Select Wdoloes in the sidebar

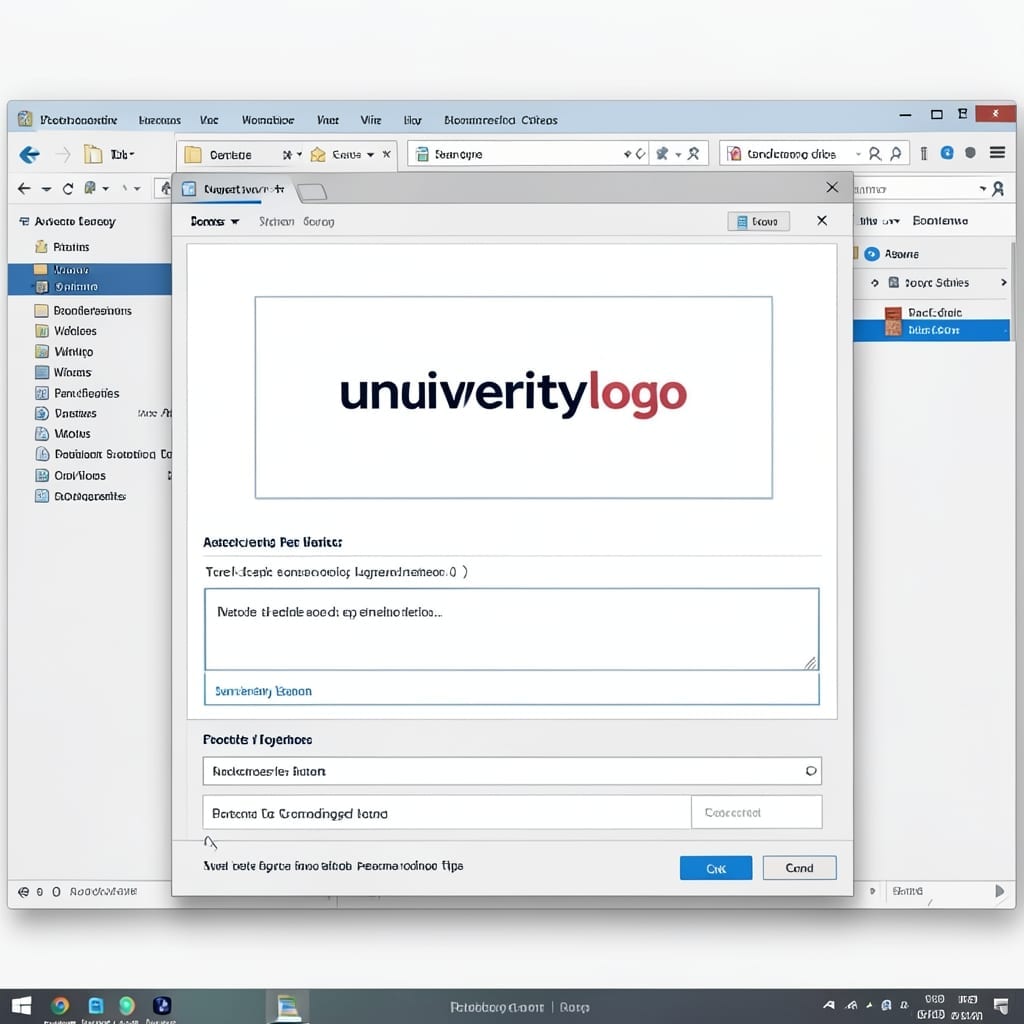click(75, 331)
